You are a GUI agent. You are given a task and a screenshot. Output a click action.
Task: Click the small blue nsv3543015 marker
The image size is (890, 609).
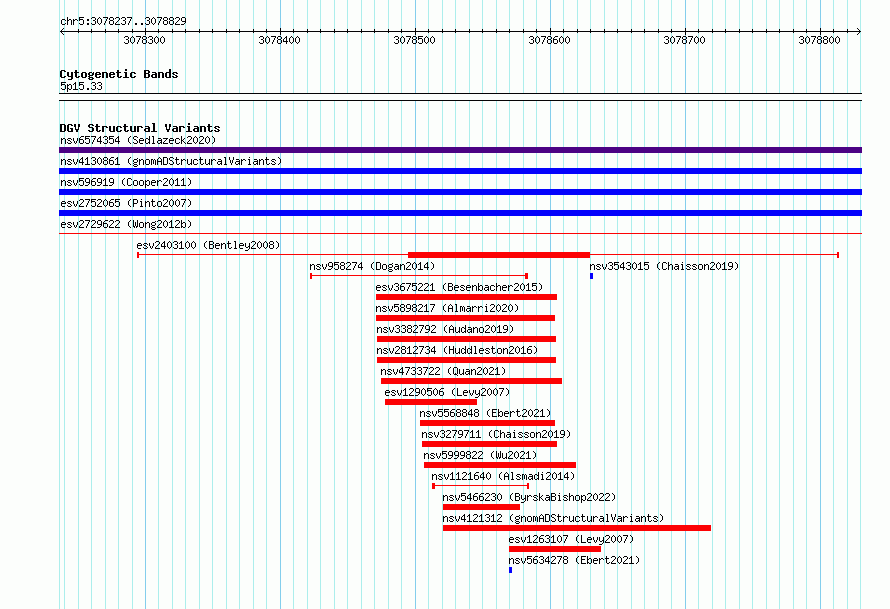tap(591, 276)
